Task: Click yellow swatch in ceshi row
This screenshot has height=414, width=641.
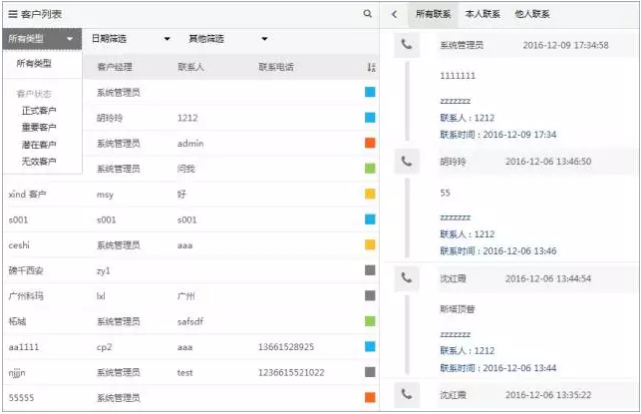Action: click(x=370, y=245)
